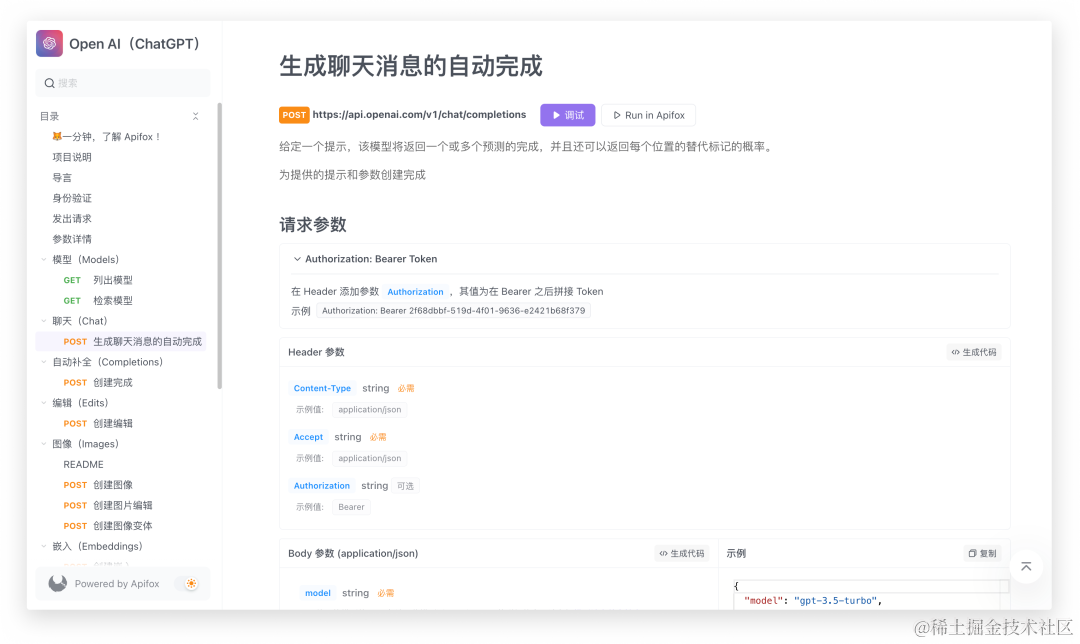Screen dimensions: 1080x644
Task: Open POST 创建图片编辑 endpoint
Action: click(x=122, y=506)
